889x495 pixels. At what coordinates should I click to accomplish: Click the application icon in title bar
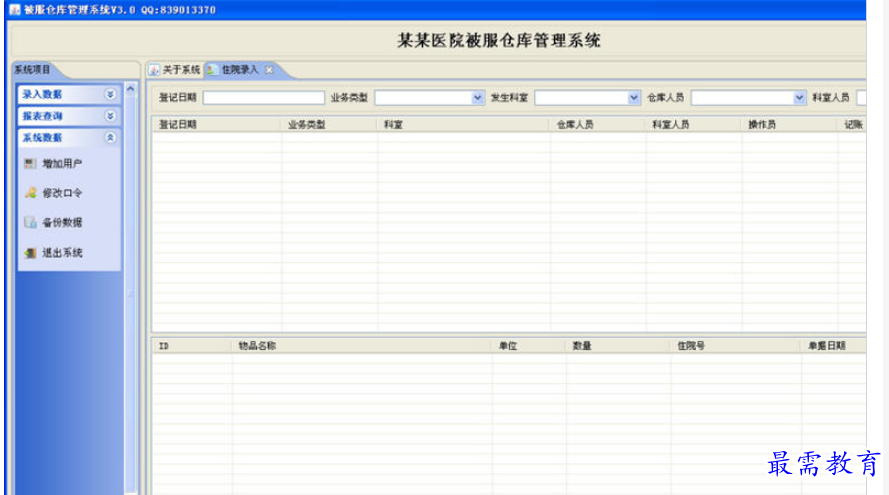coord(15,10)
